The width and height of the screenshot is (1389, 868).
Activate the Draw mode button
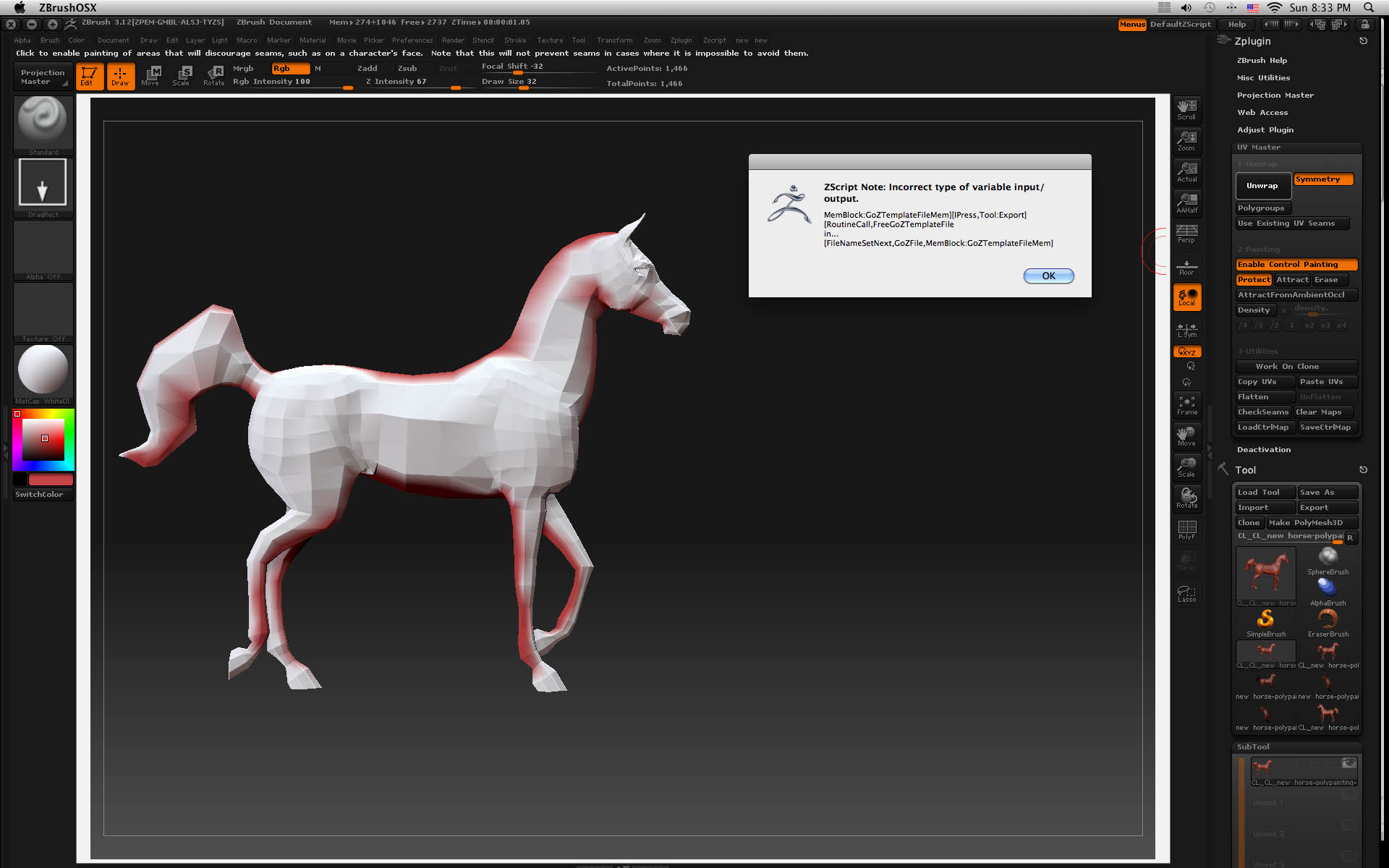[120, 76]
